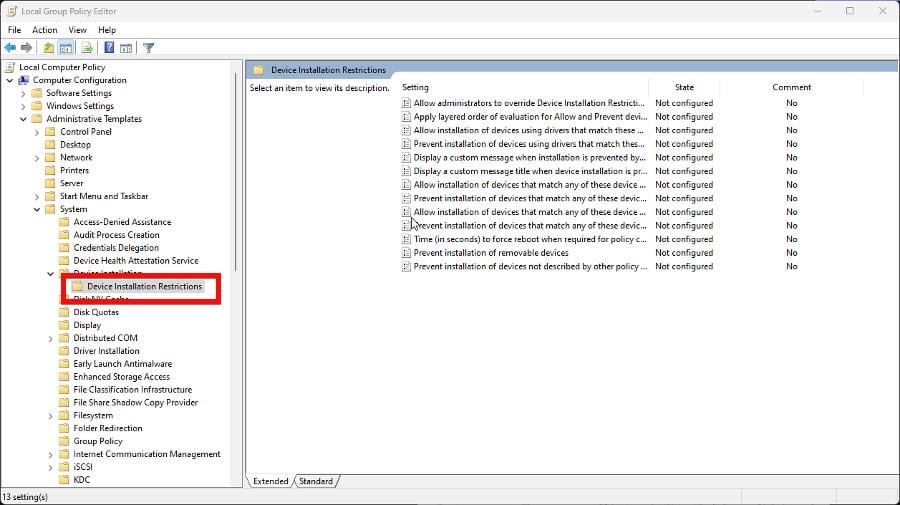
Task: Switch to the Standard tab
Action: [316, 481]
